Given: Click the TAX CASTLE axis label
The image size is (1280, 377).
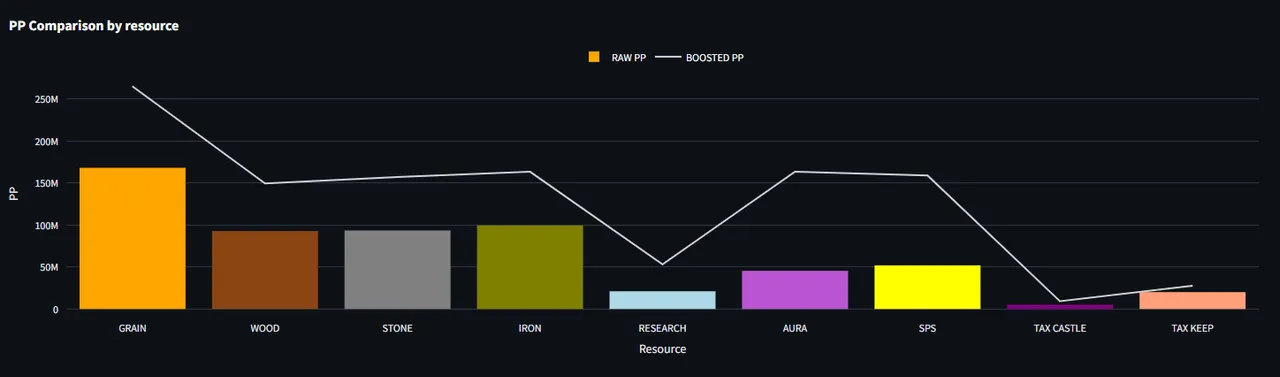Looking at the screenshot, I should [x=1060, y=328].
